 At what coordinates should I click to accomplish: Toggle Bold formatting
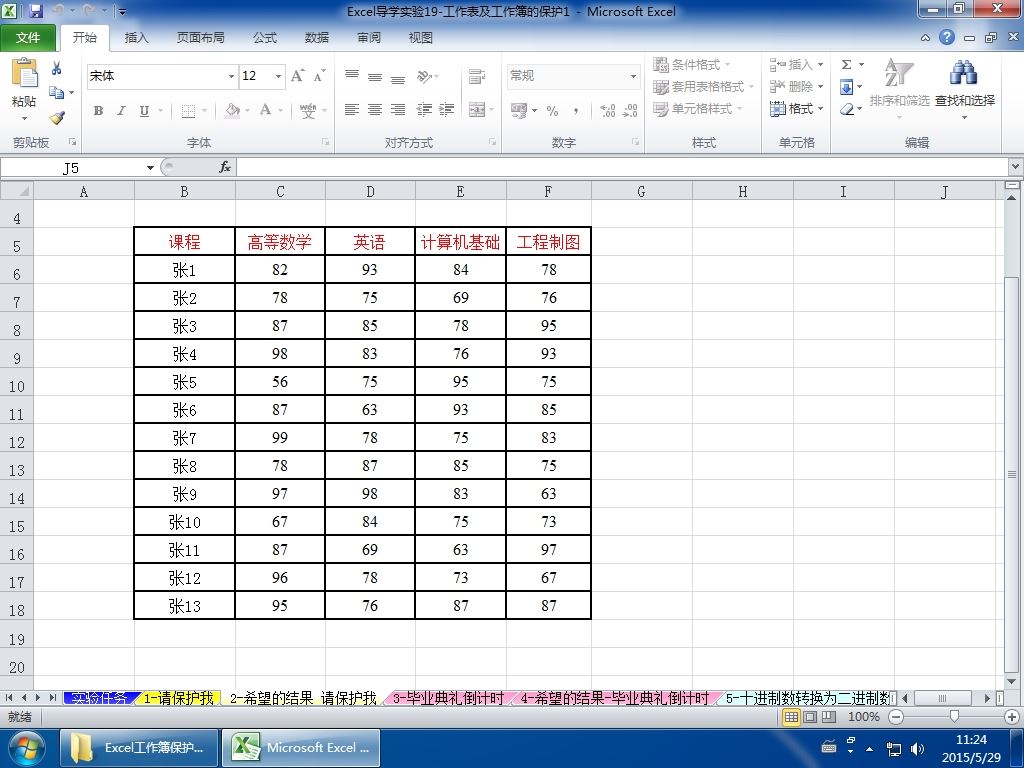98,111
